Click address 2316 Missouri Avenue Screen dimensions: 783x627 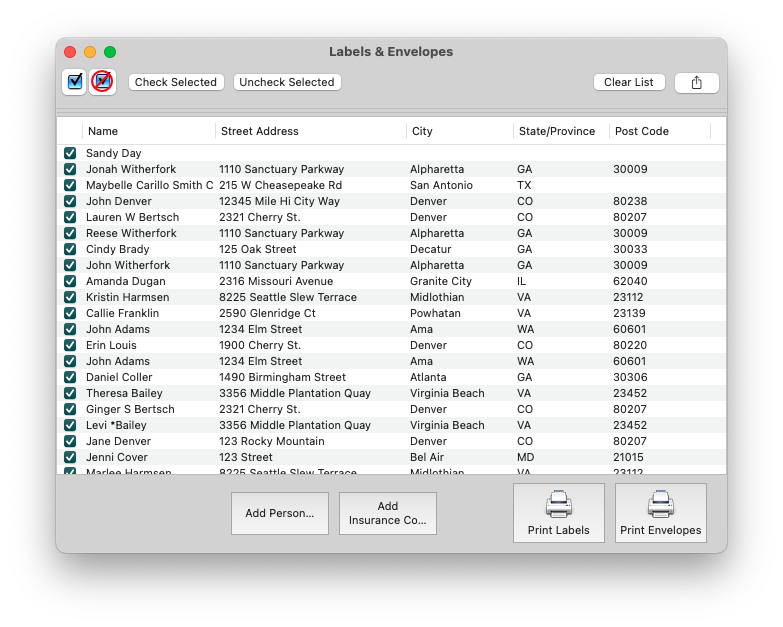[276, 281]
